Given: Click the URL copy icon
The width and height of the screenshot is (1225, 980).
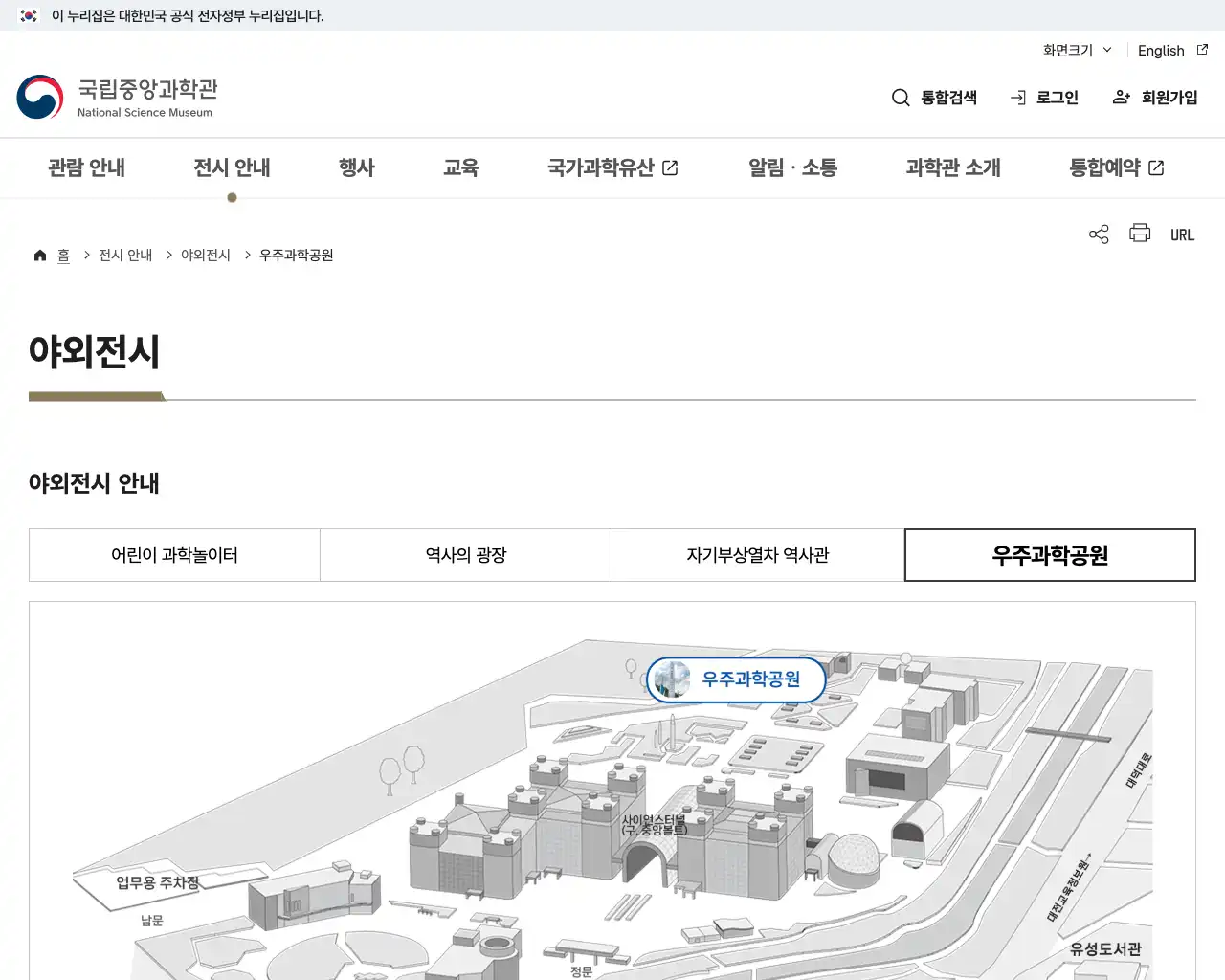Looking at the screenshot, I should (x=1183, y=234).
